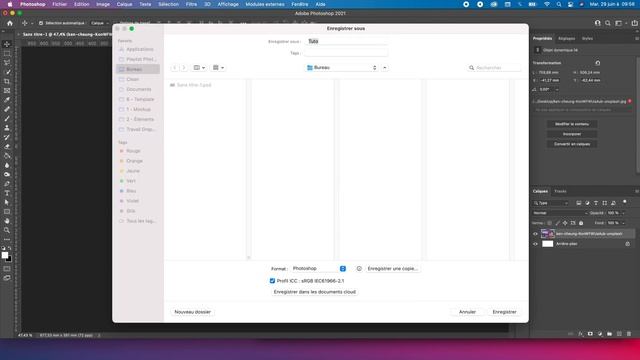Hide the ben-cheung smart object layer
This screenshot has height=360, width=640.
pyautogui.click(x=536, y=234)
